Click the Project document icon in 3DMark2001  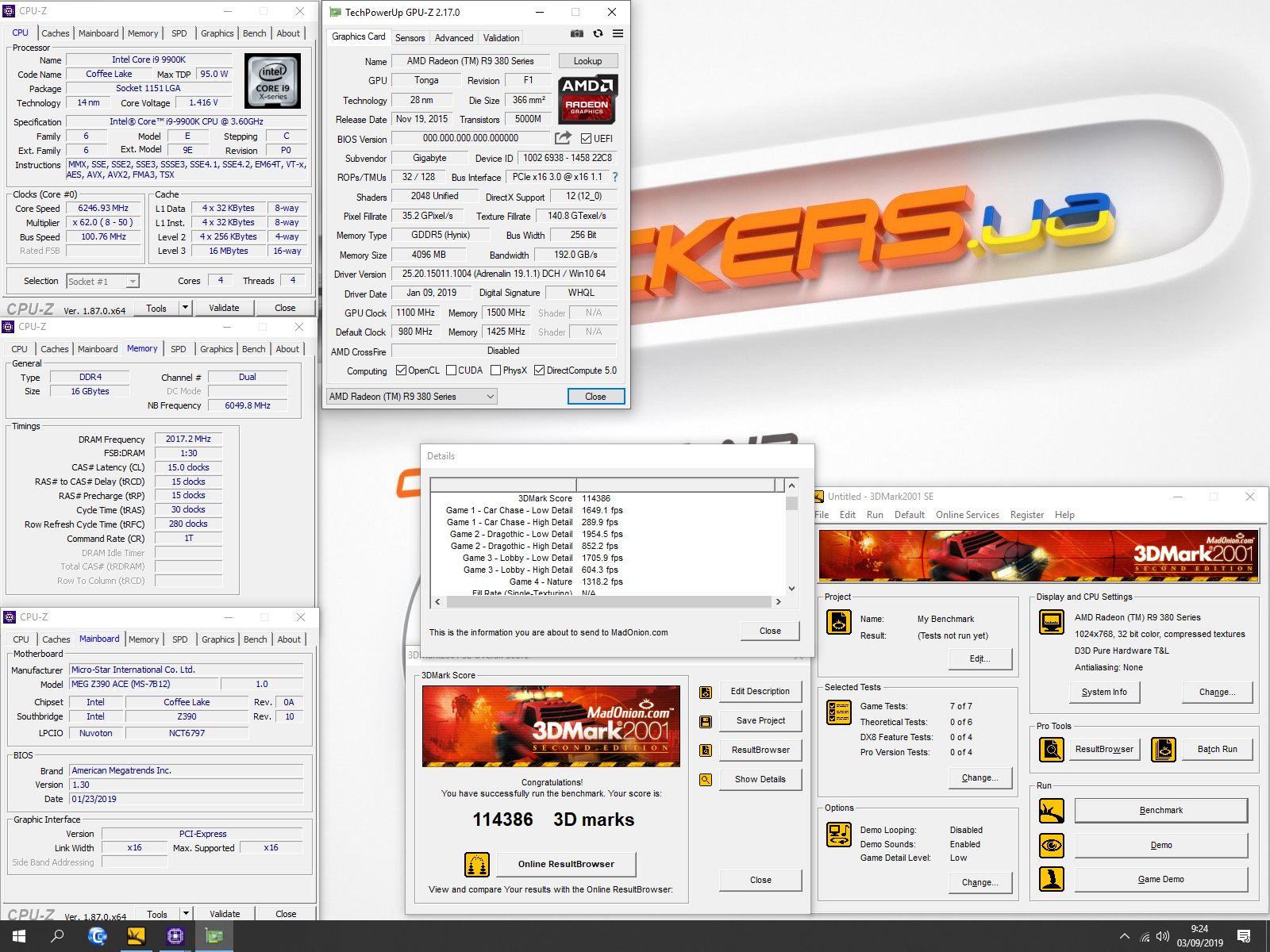tap(839, 622)
